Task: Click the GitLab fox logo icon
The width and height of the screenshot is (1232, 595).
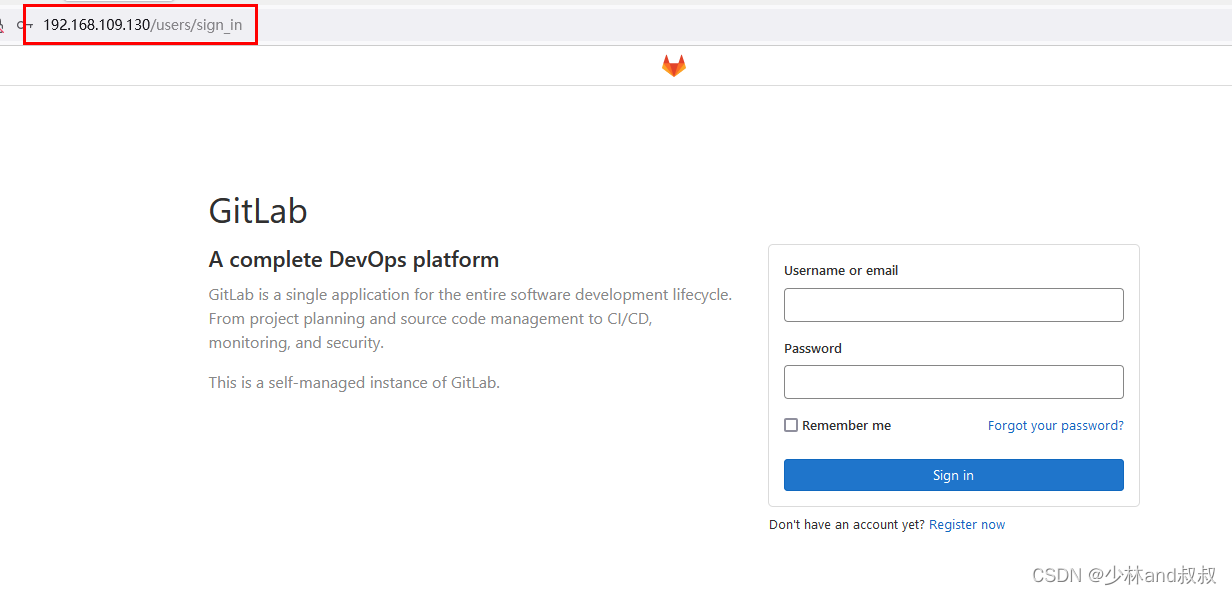Action: pyautogui.click(x=674, y=66)
